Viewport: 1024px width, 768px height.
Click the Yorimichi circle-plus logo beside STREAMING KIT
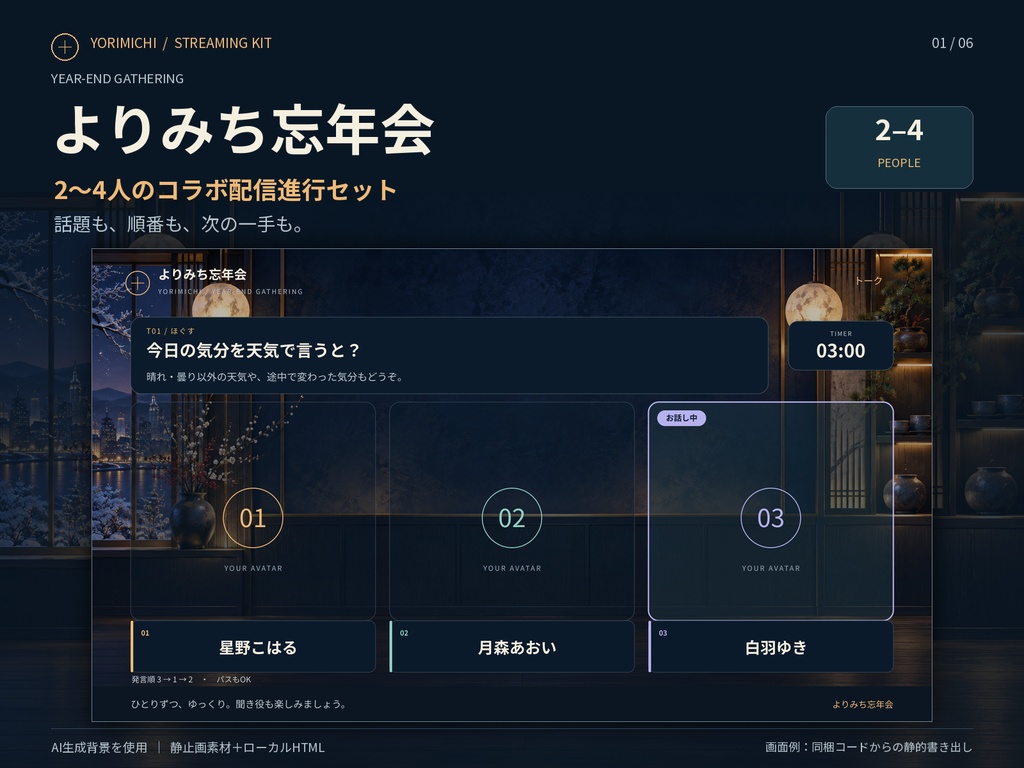tap(65, 47)
